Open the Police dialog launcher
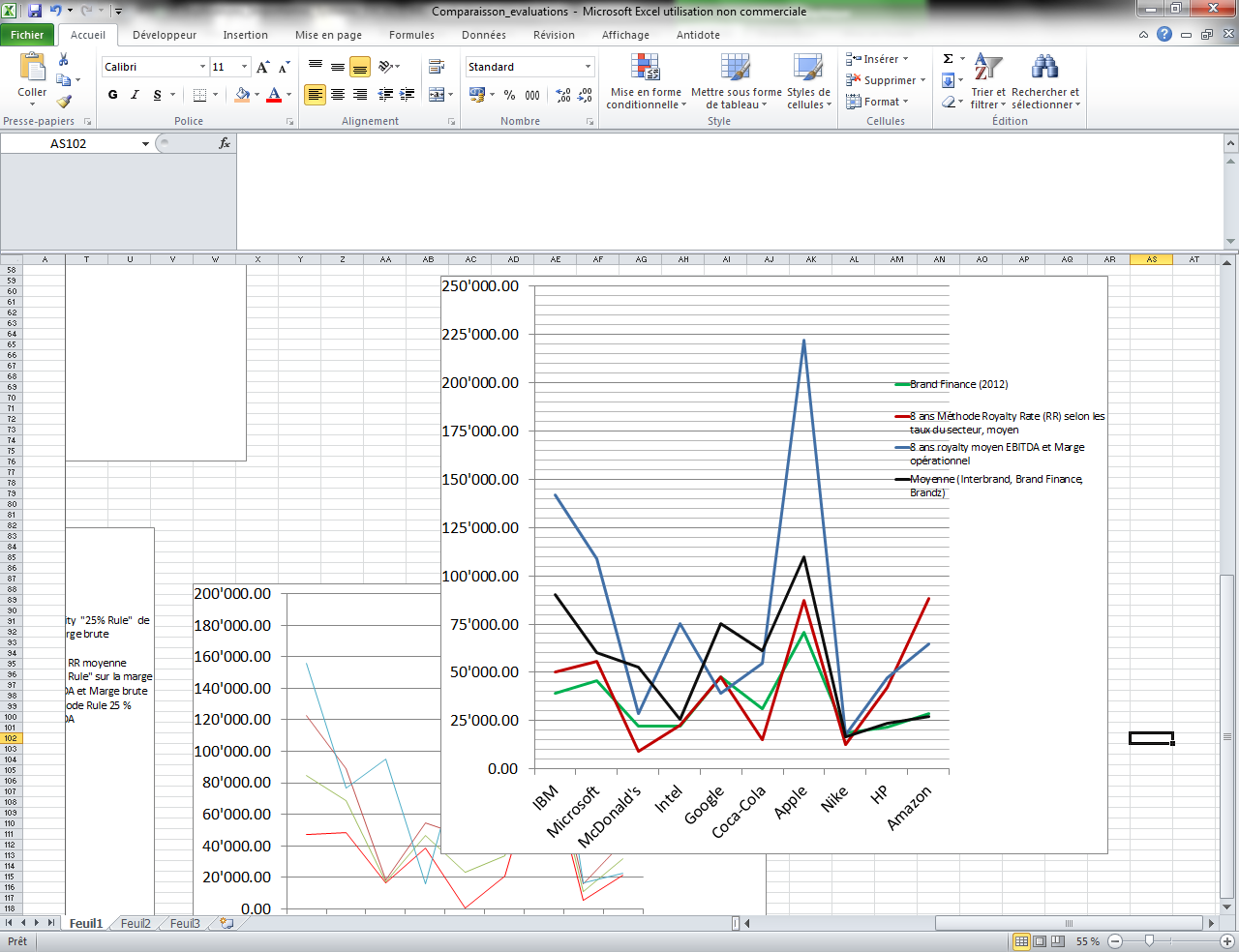The image size is (1239, 952). [x=289, y=122]
